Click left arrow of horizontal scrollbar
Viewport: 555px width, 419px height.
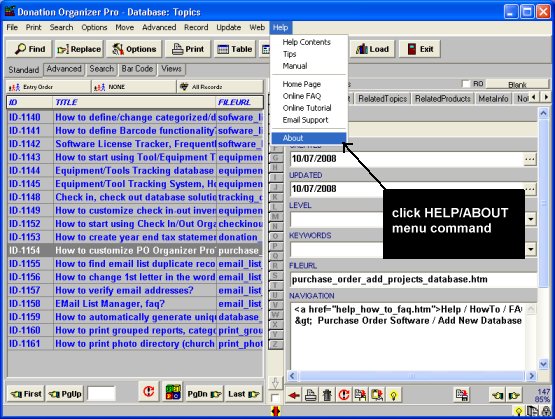tap(292, 376)
